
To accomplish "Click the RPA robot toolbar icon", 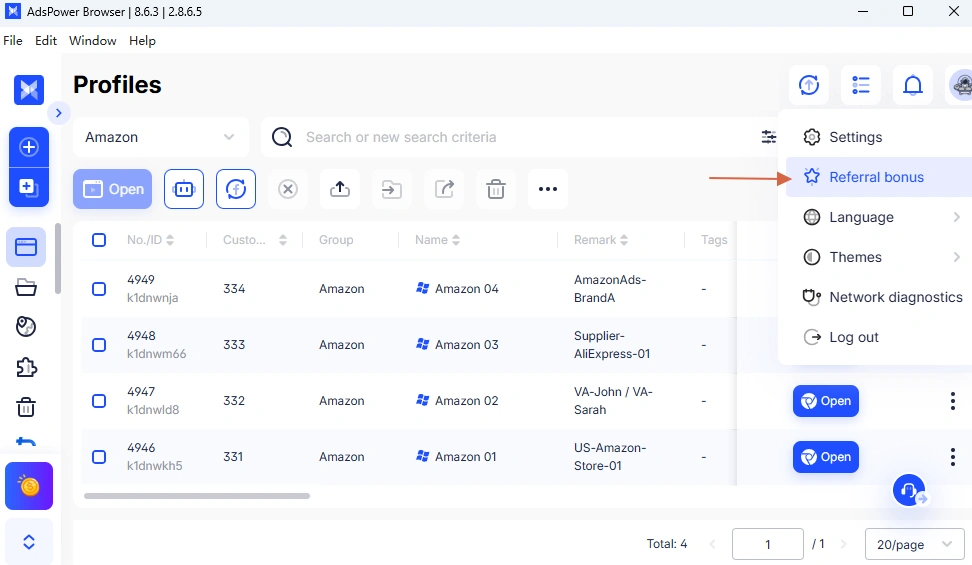I will [x=184, y=189].
